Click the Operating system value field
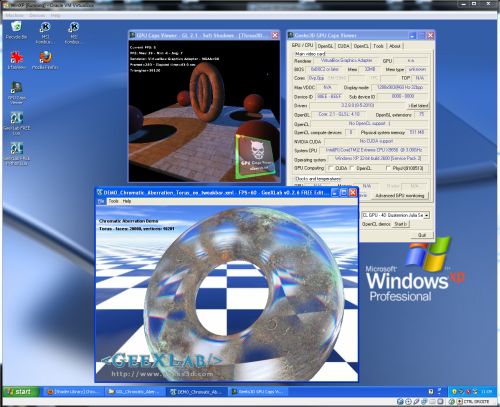This screenshot has height=407, width=500. click(x=378, y=159)
